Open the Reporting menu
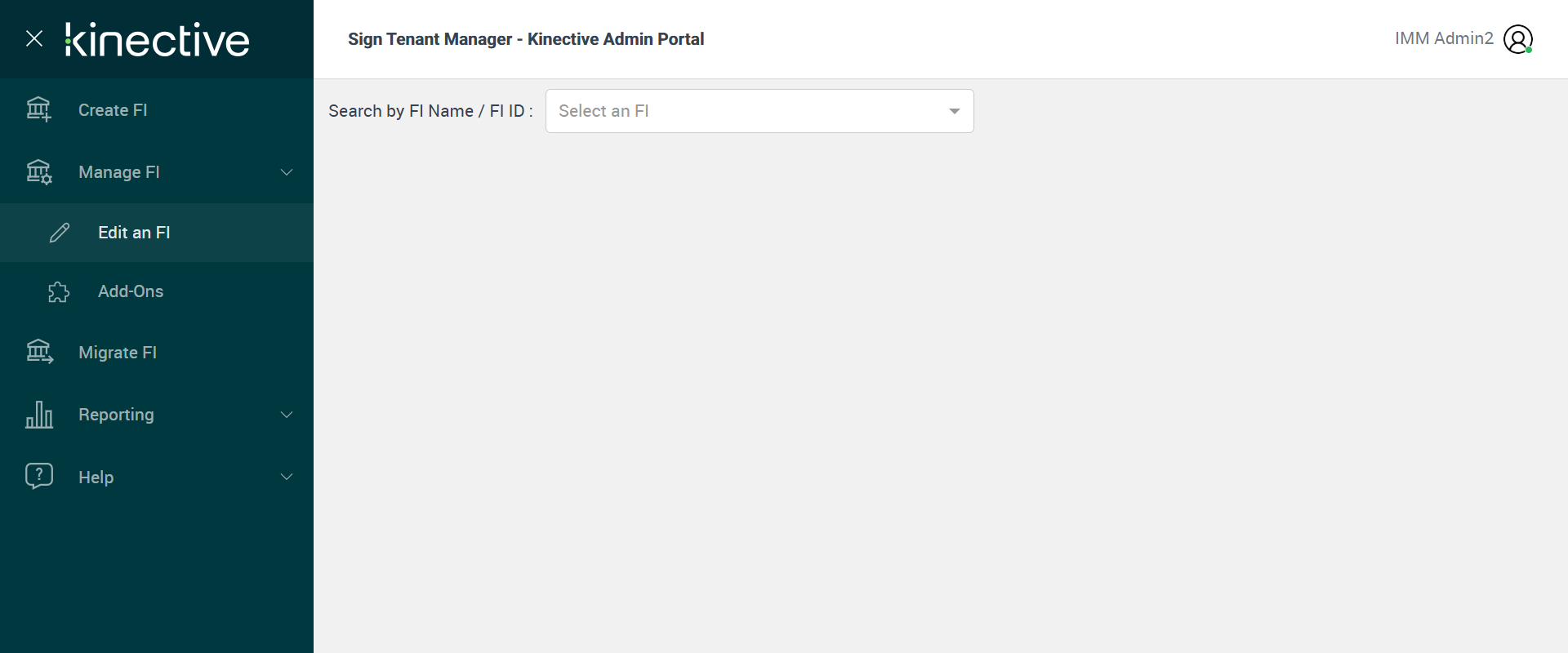This screenshot has height=653, width=1568. 157,415
